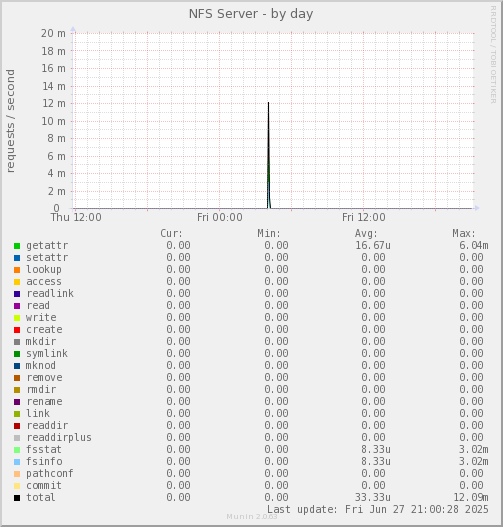503x527 pixels.
Task: Click the Fri 12:00 x-axis label
Action: coord(364,217)
